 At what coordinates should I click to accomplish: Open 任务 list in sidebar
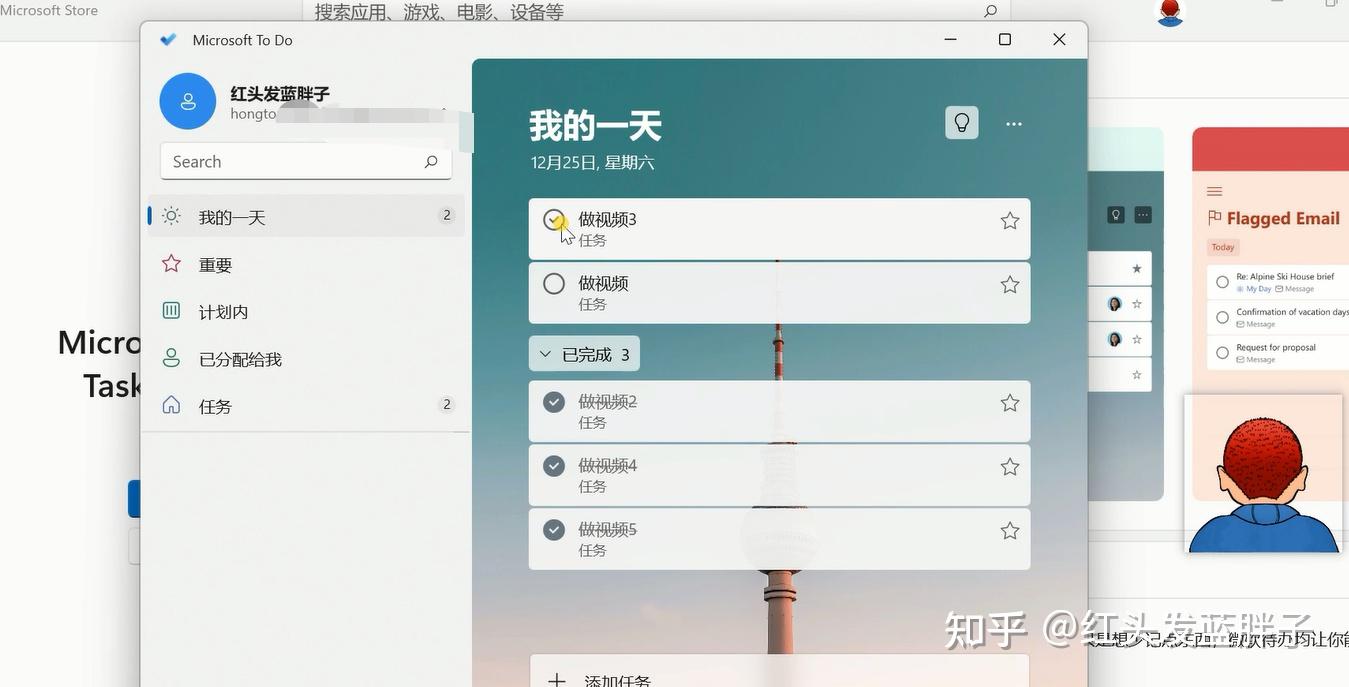point(306,405)
